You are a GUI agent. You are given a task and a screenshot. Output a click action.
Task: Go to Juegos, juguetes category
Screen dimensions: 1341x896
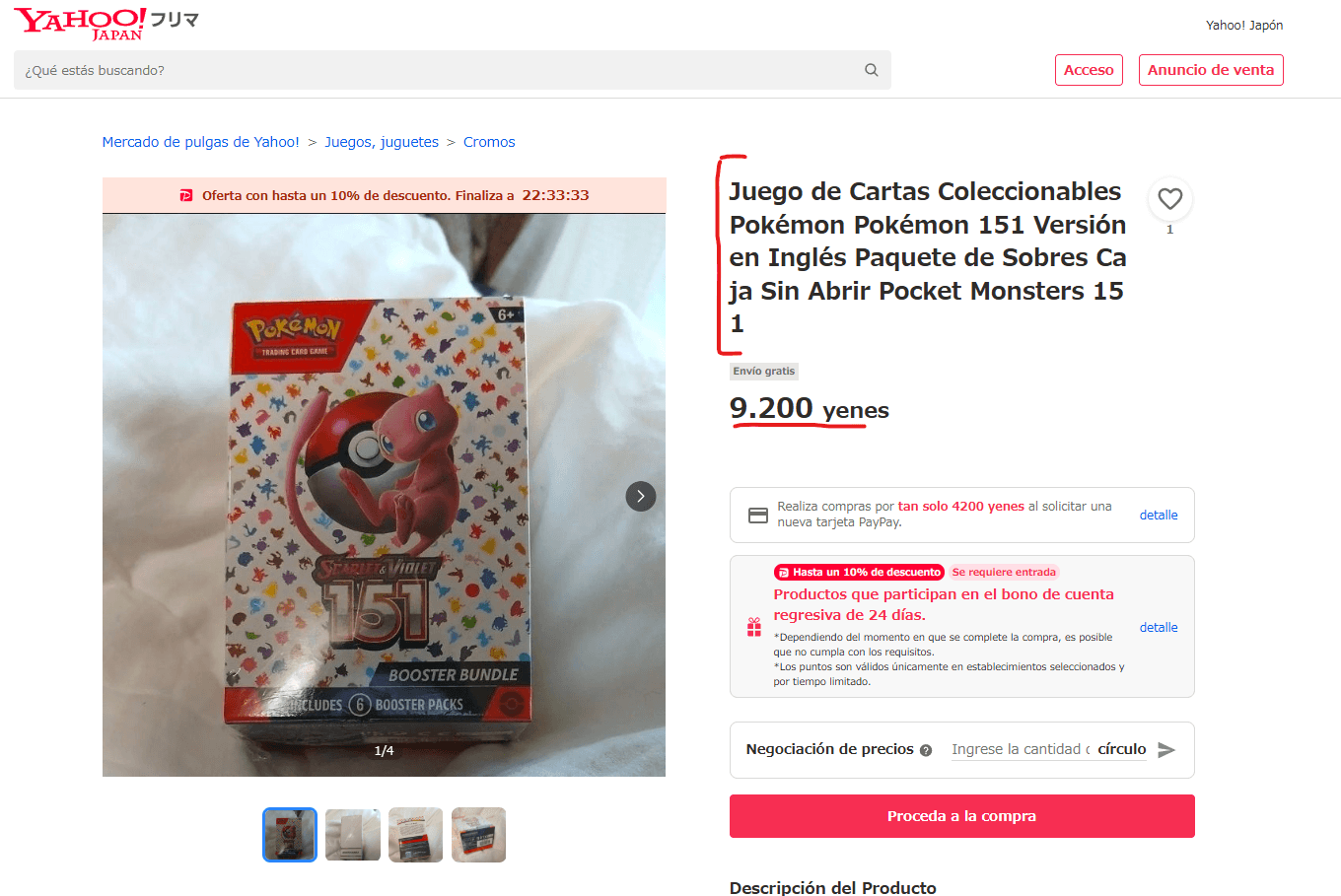(x=382, y=142)
